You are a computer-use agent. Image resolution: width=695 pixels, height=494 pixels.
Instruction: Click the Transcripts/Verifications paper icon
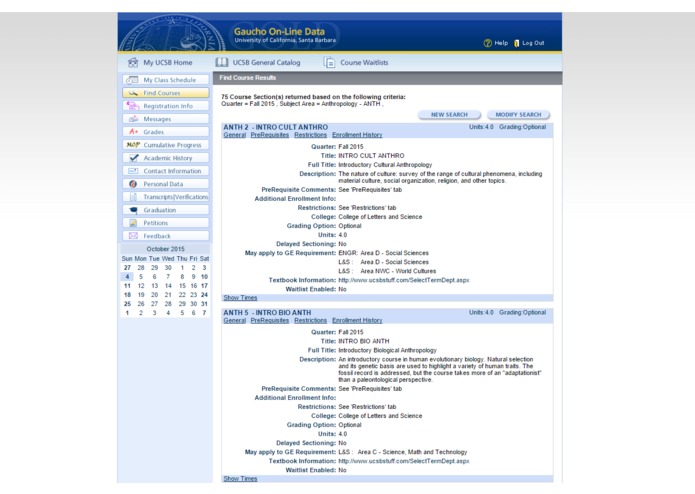[133, 197]
